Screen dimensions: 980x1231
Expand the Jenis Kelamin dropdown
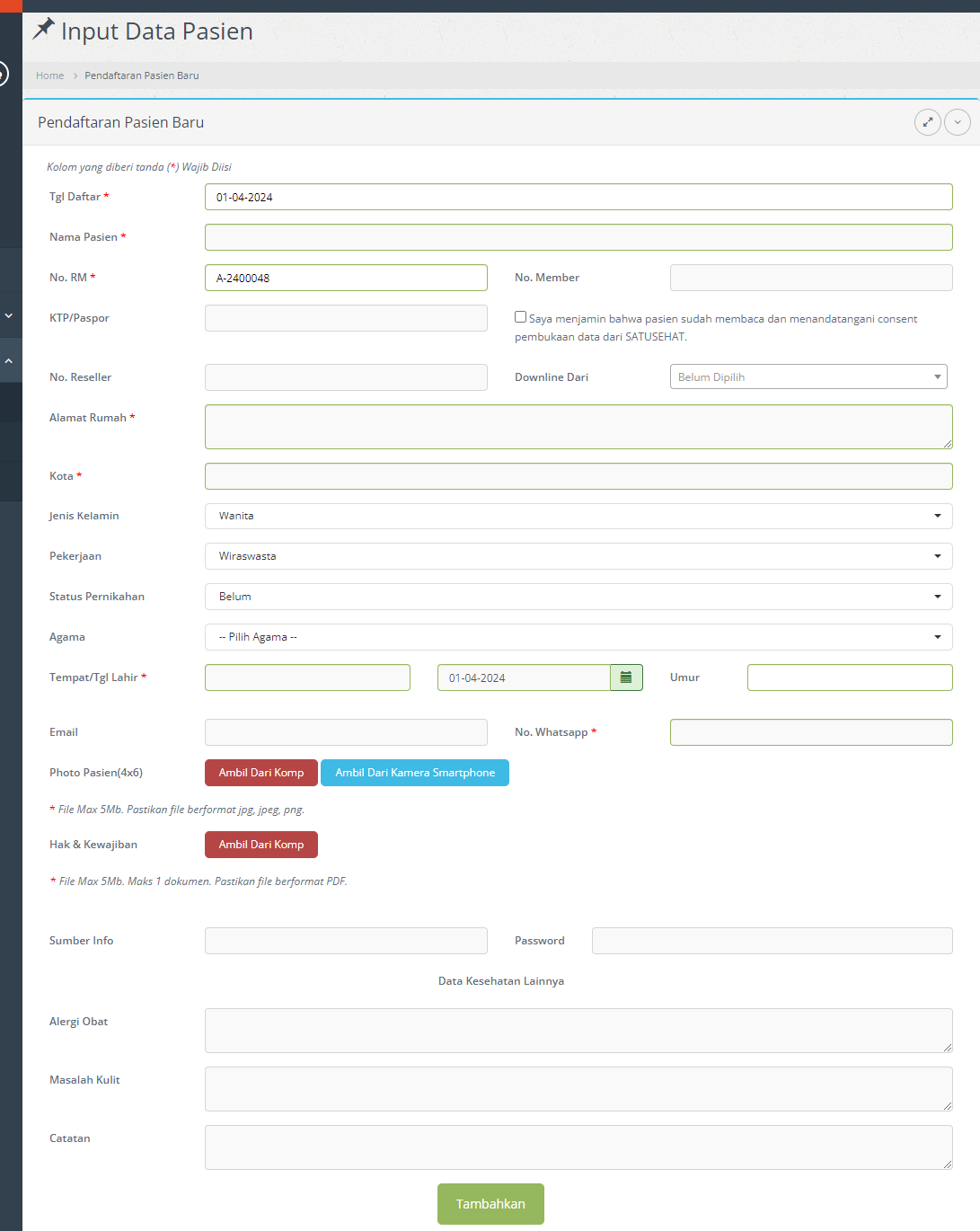click(578, 516)
